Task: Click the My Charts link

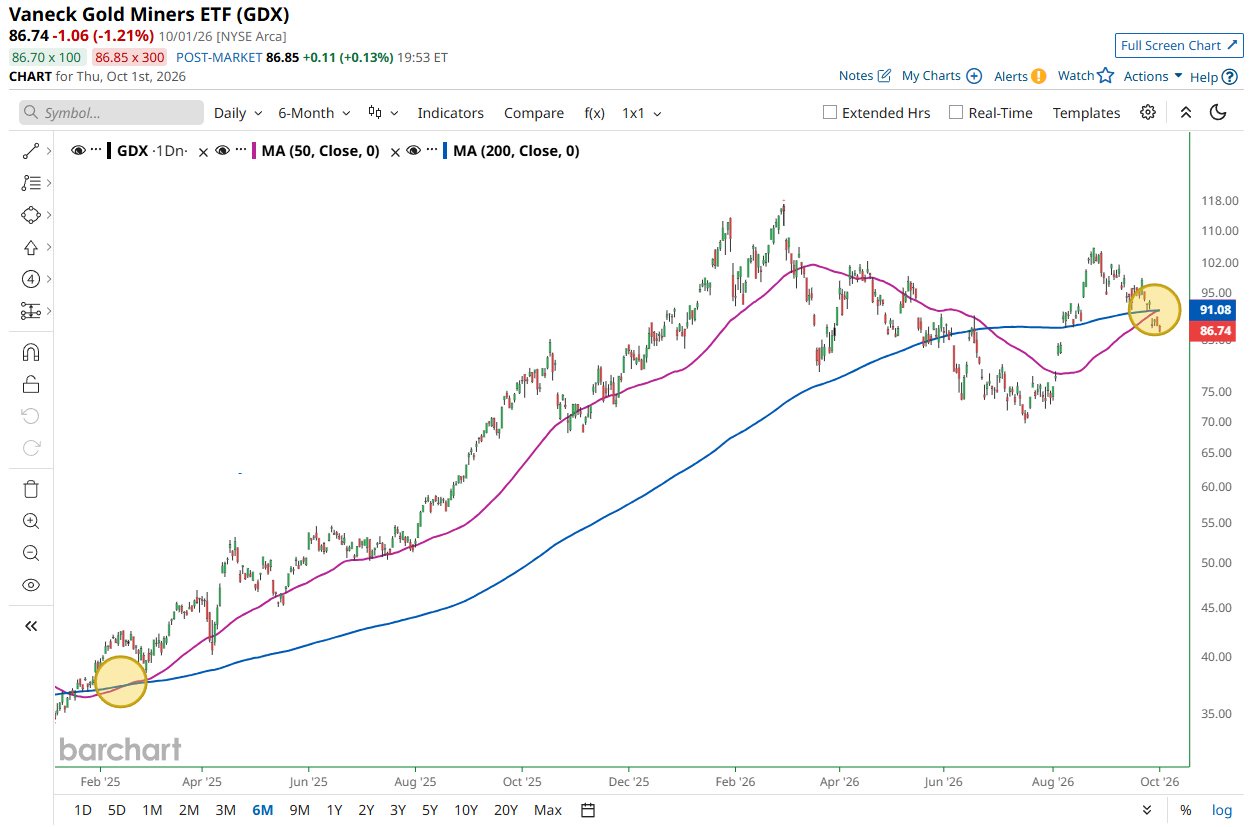Action: pyautogui.click(x=931, y=76)
